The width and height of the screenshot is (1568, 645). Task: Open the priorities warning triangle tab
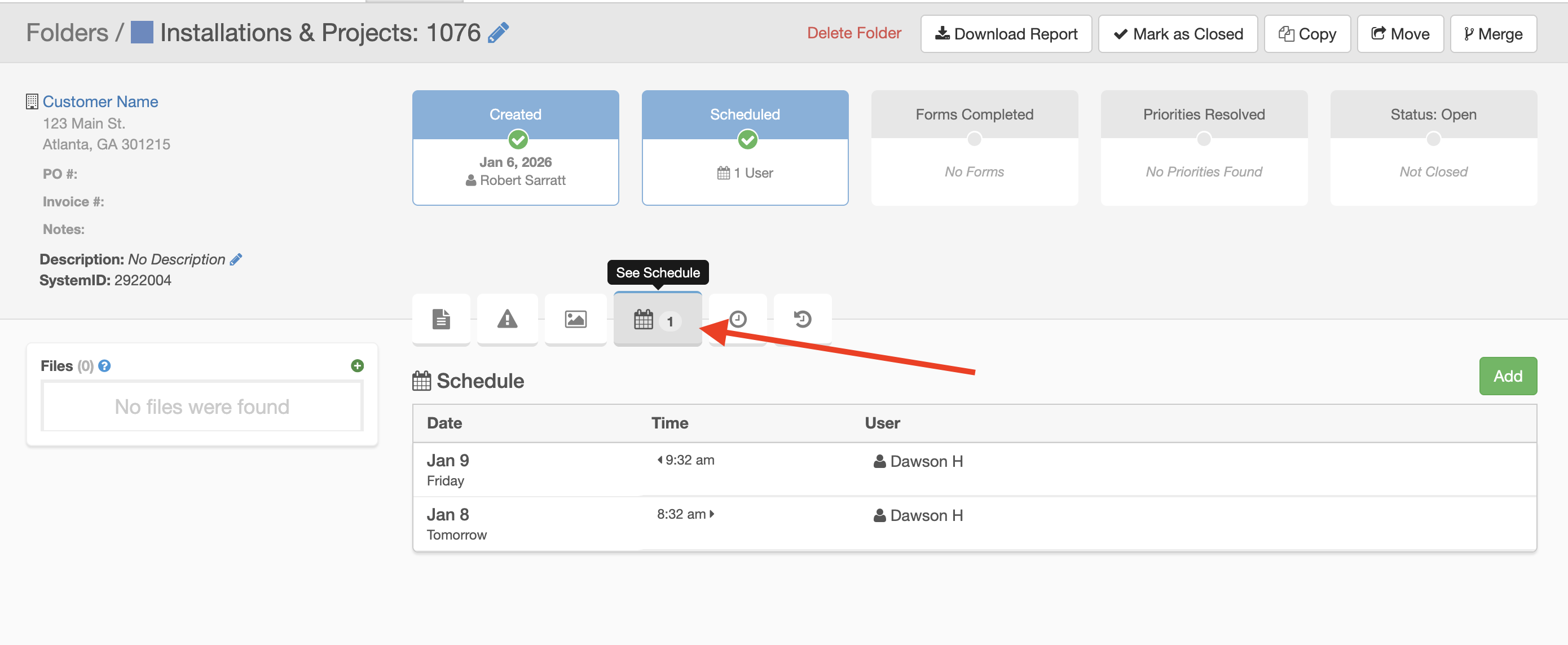click(x=507, y=319)
